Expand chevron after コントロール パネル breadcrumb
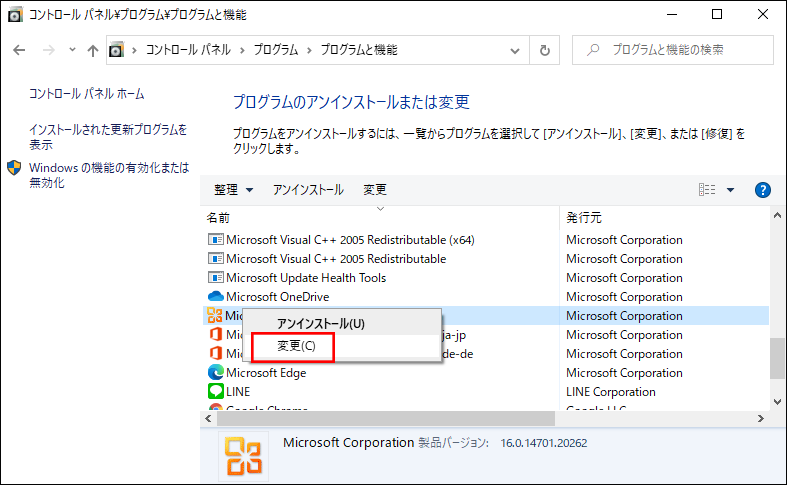The height and width of the screenshot is (485, 787). click(242, 50)
